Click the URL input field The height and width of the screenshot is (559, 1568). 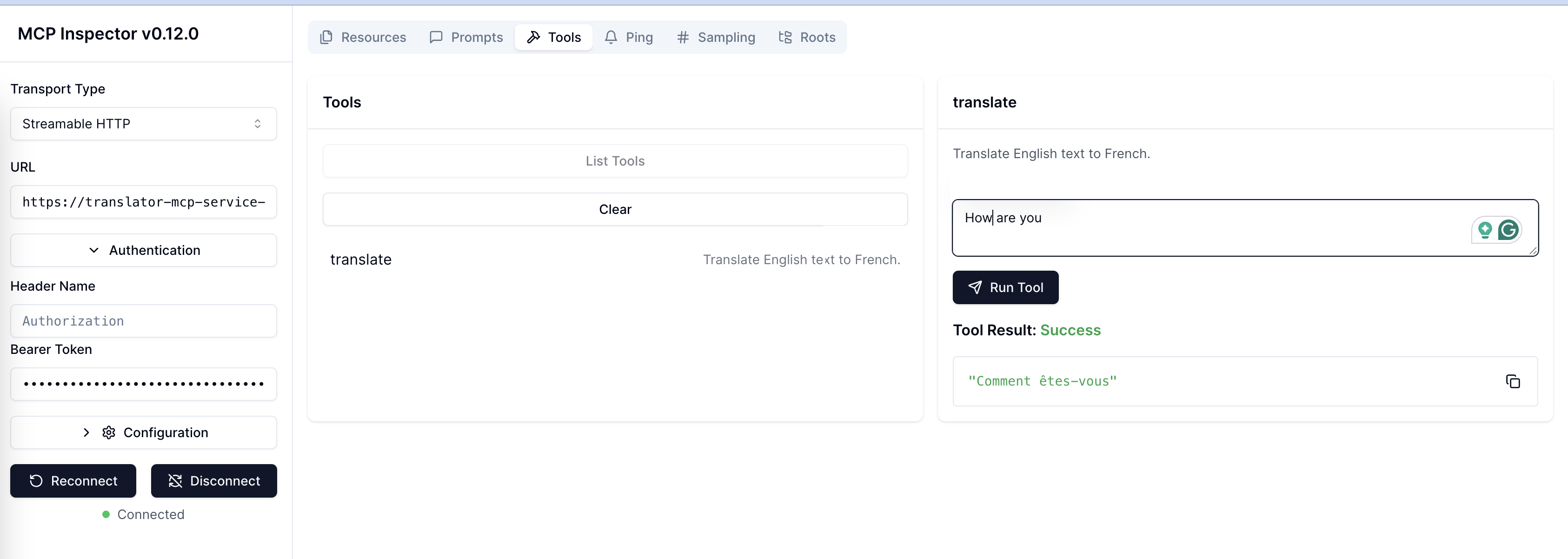tap(144, 201)
